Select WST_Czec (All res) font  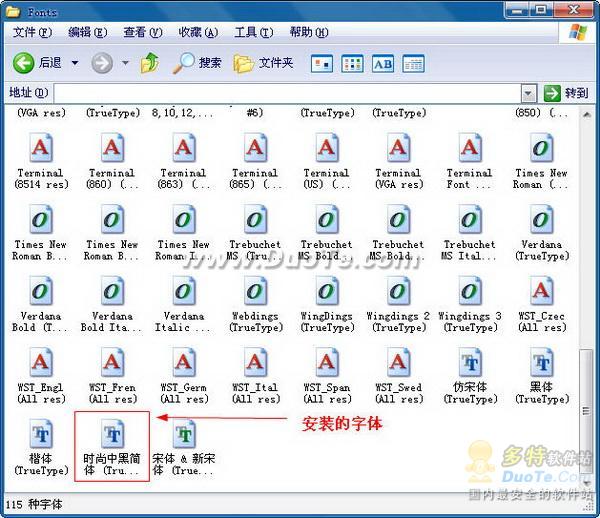[x=541, y=305]
